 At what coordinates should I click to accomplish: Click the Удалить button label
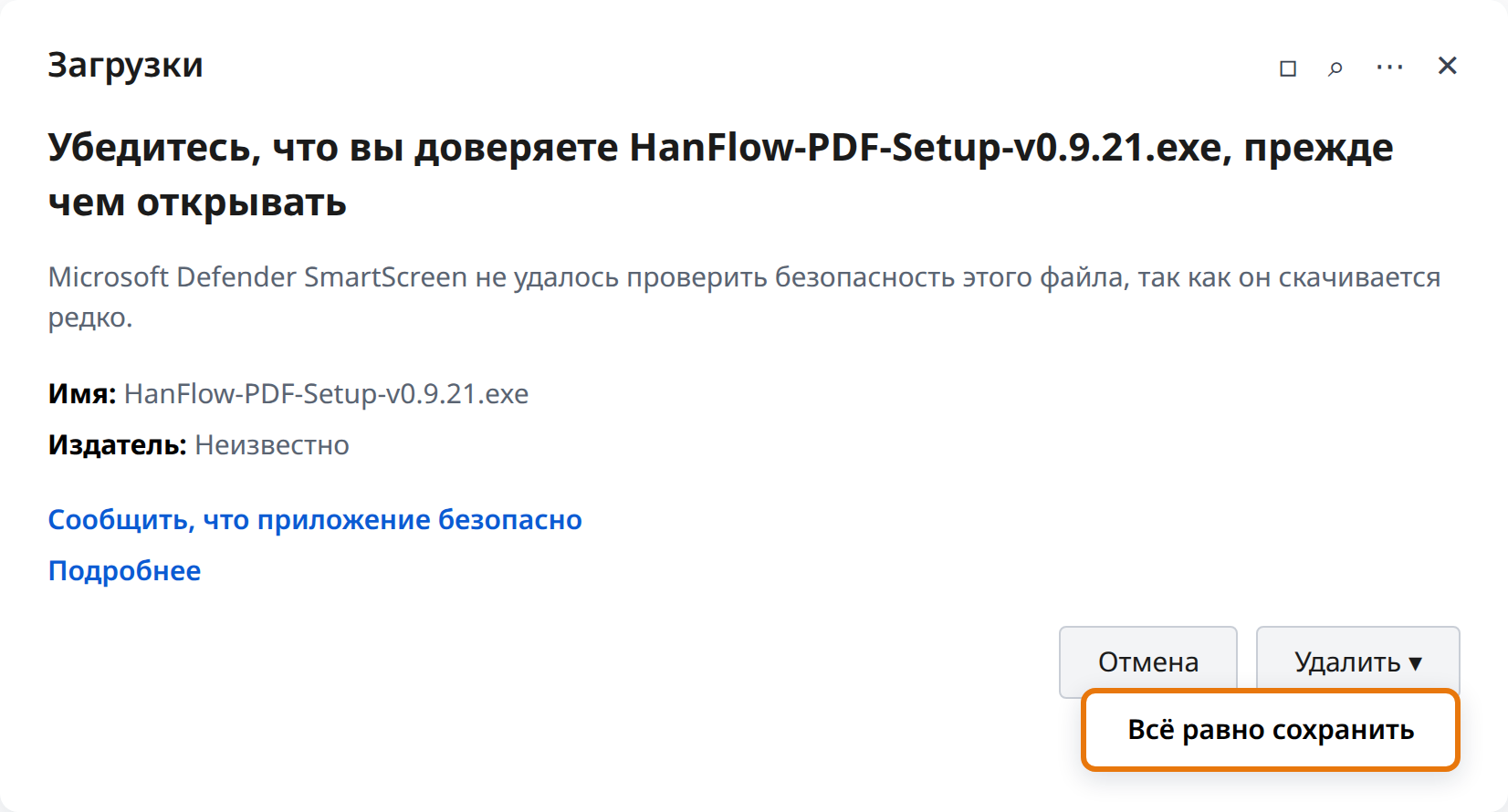point(1347,662)
